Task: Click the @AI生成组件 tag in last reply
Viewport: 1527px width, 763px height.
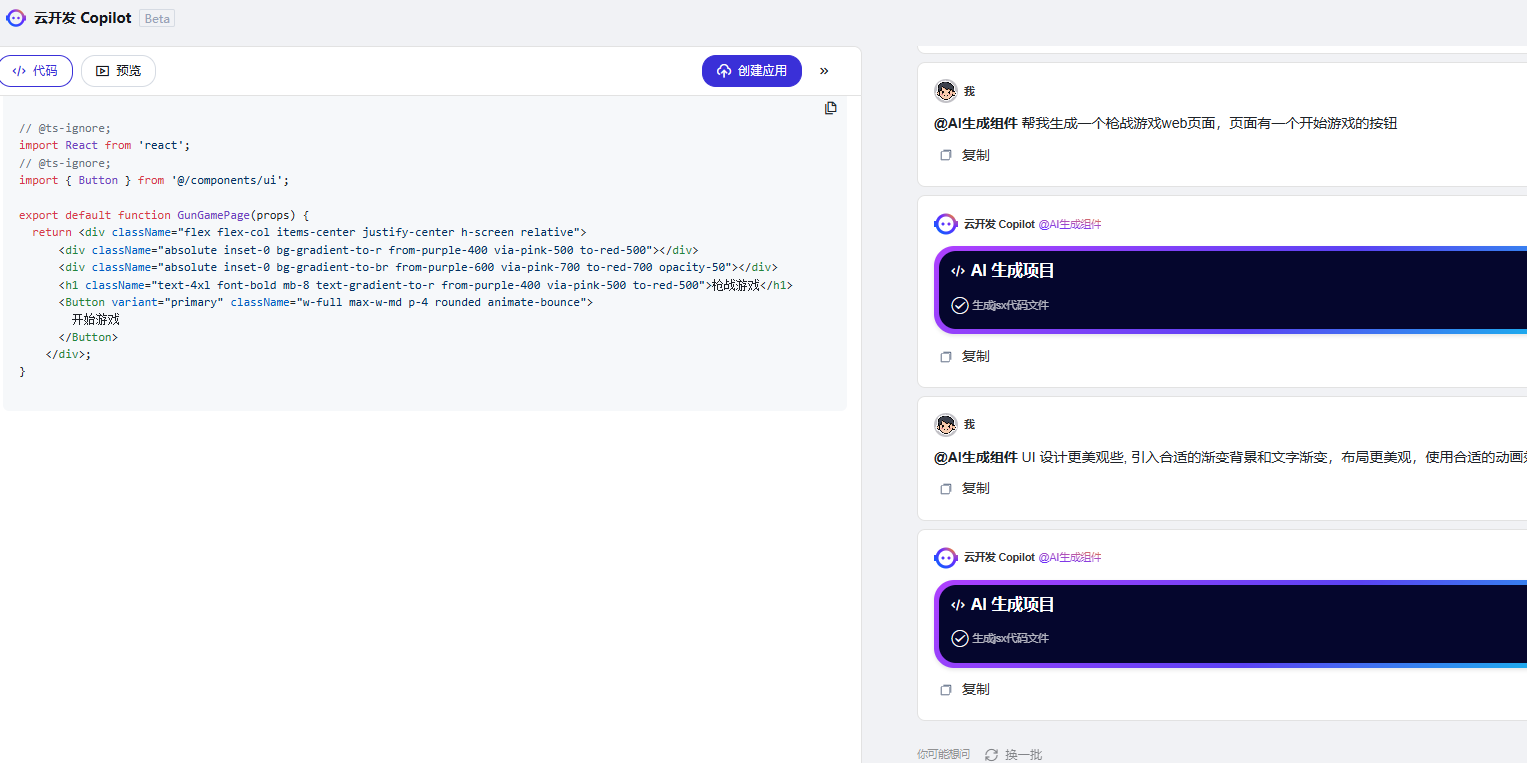Action: pos(1070,557)
